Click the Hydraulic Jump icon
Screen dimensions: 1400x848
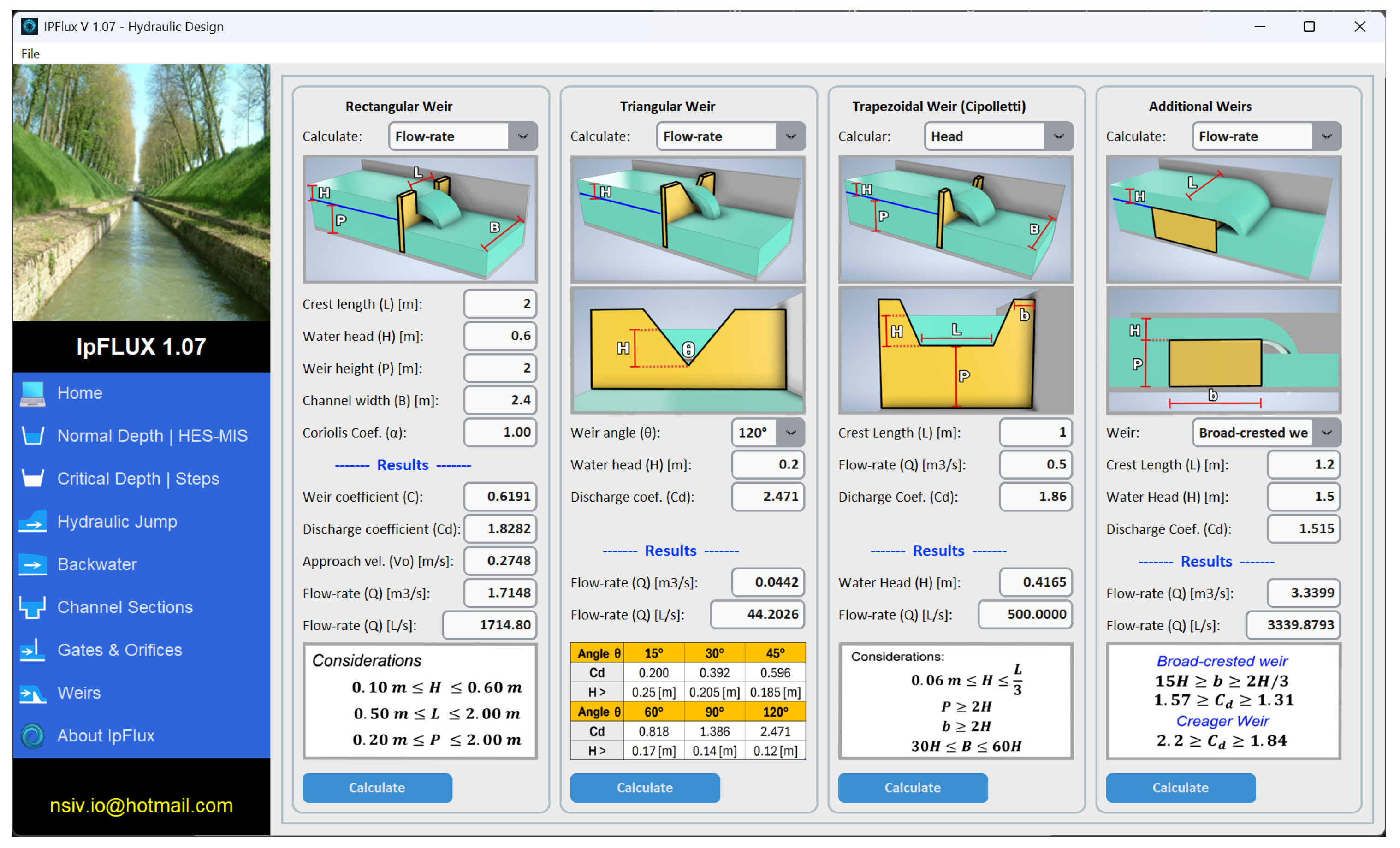click(x=32, y=522)
